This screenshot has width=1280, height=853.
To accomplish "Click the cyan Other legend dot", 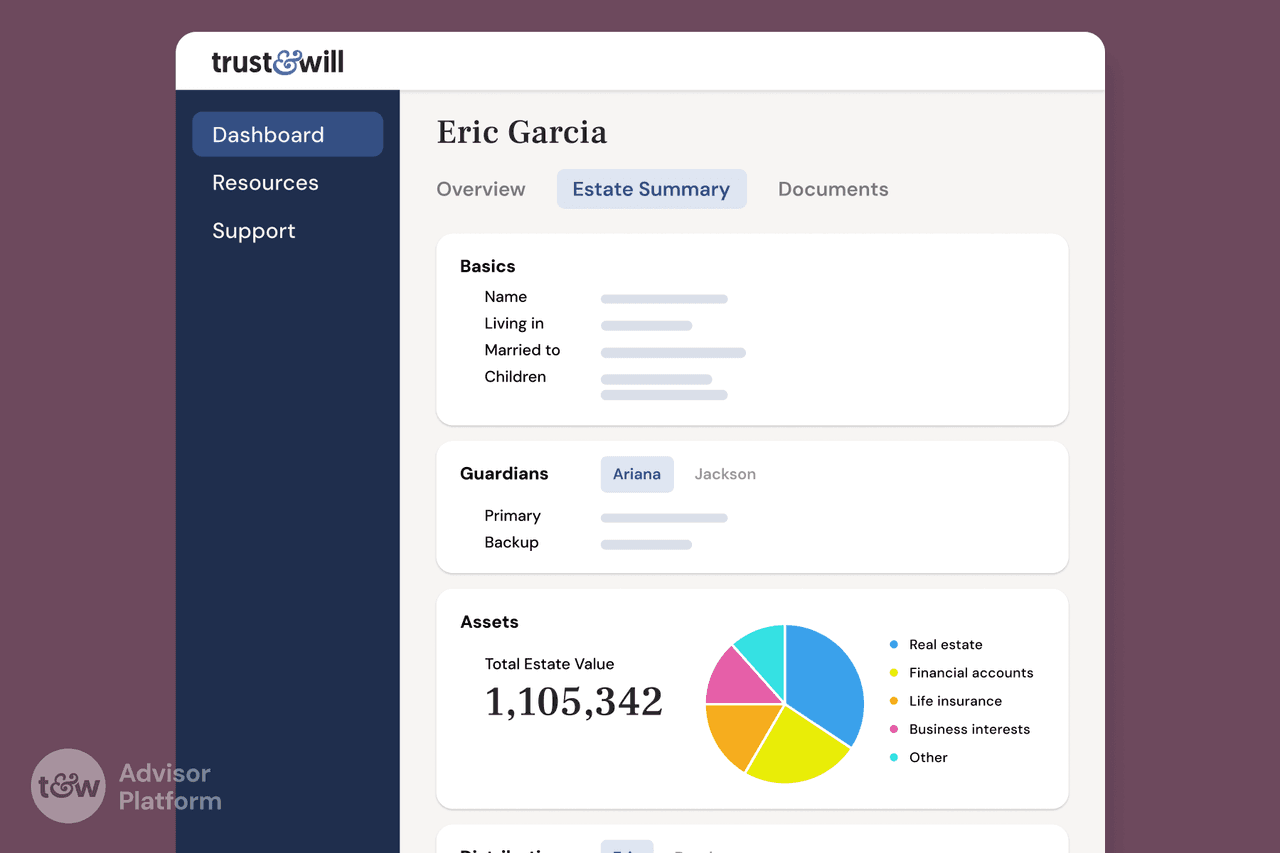I will [x=892, y=757].
